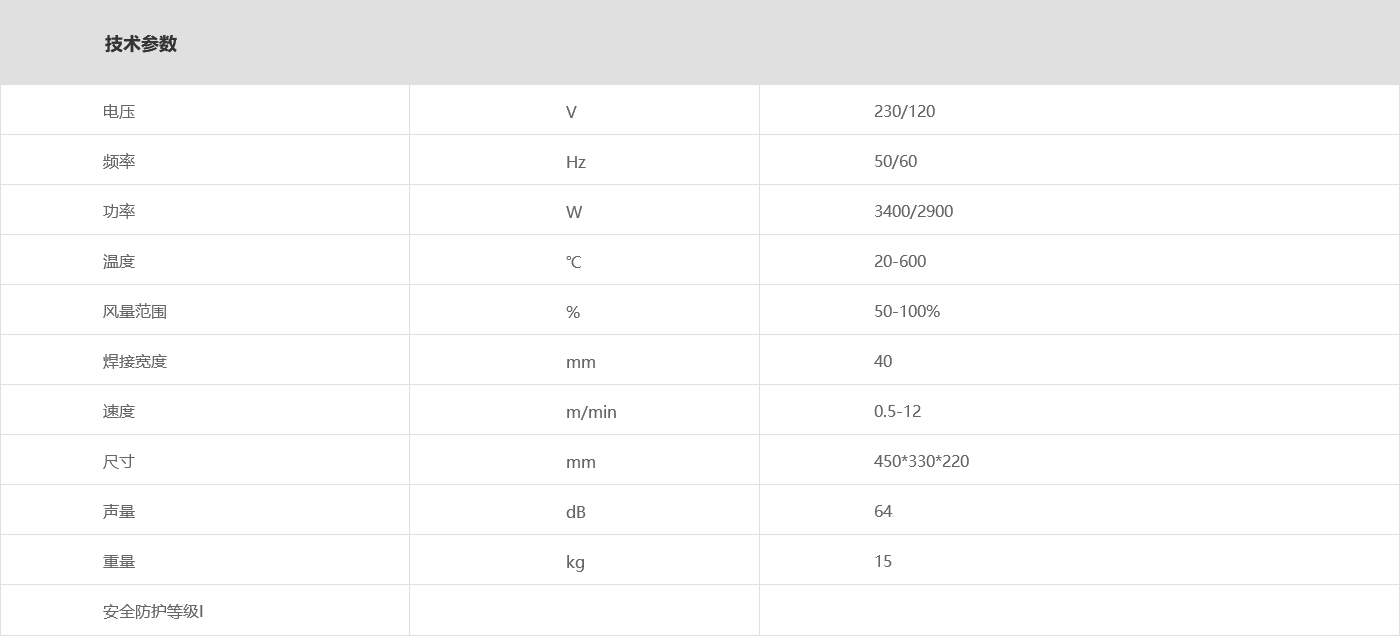This screenshot has width=1400, height=636.
Task: Select the 电压 row label
Action: click(119, 111)
